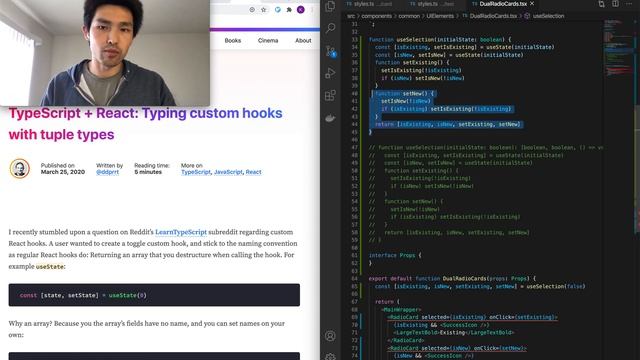
Task: Expand the DualRadioCards.tsx breadcrumb segment
Action: point(493,16)
